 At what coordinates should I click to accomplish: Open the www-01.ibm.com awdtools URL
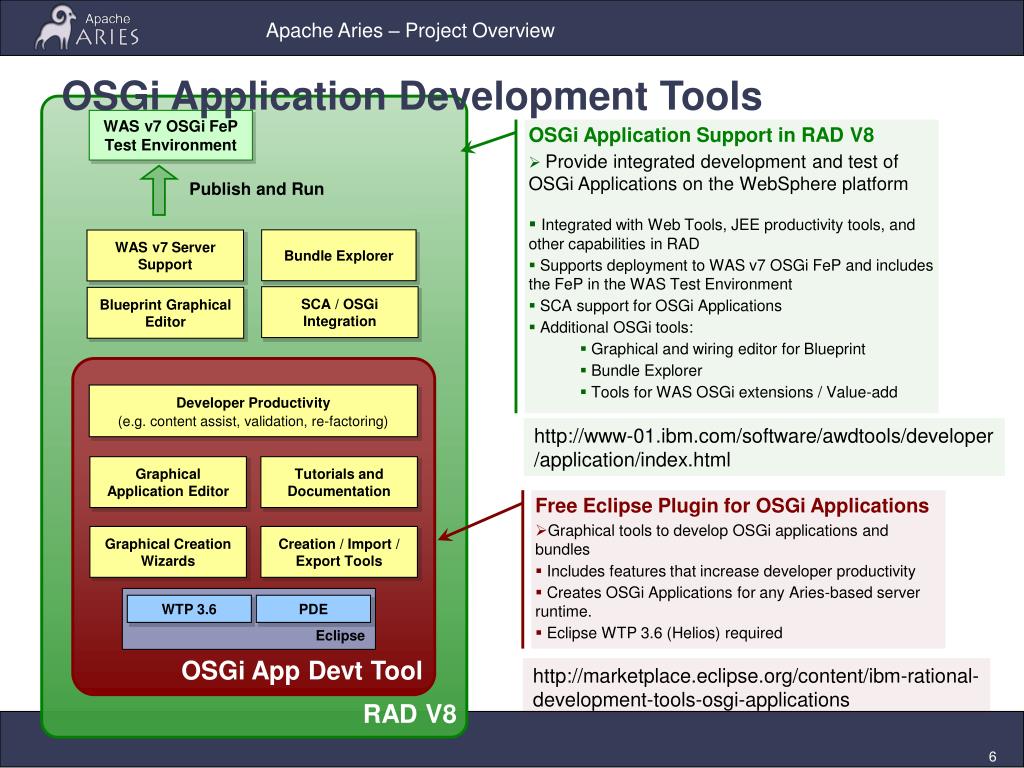(x=763, y=448)
